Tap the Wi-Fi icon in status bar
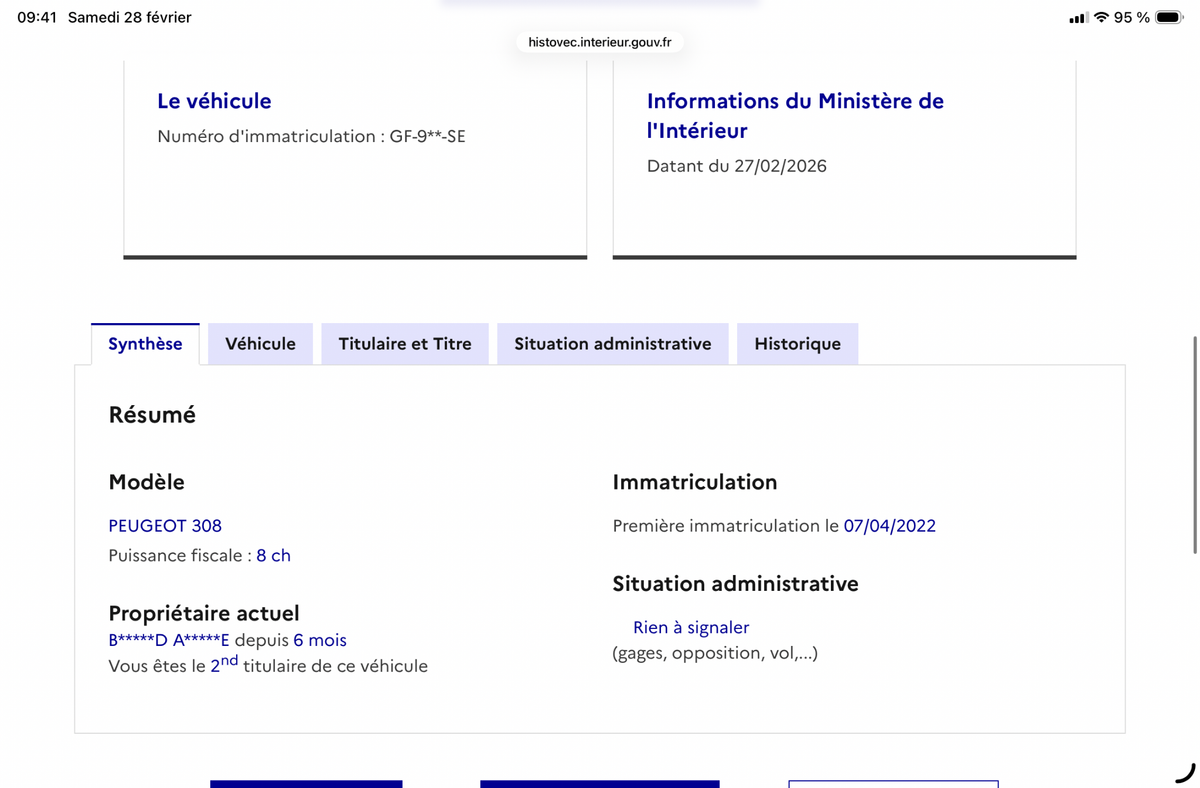1200x788 pixels. [1102, 17]
